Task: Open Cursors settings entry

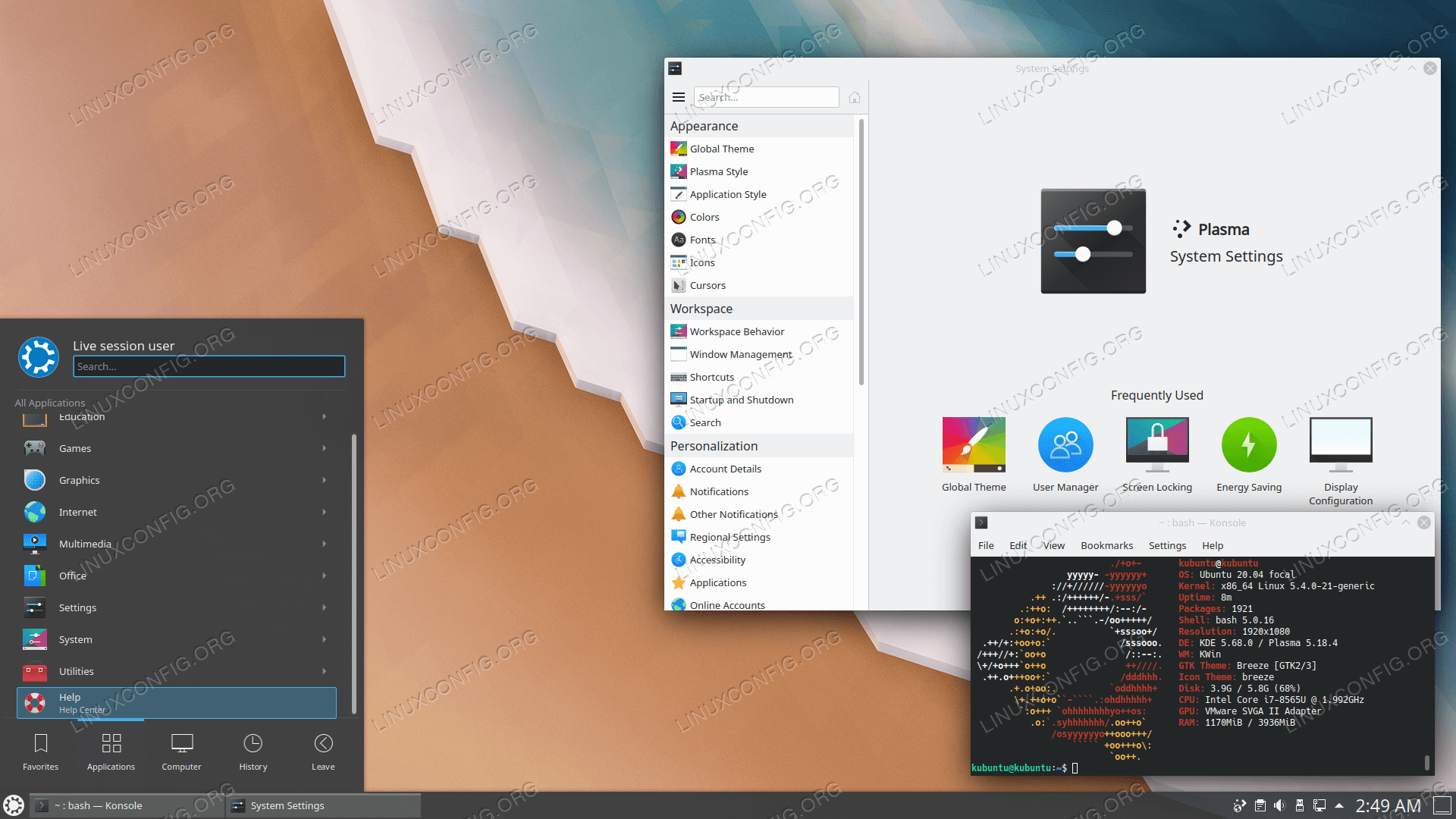Action: point(758,285)
